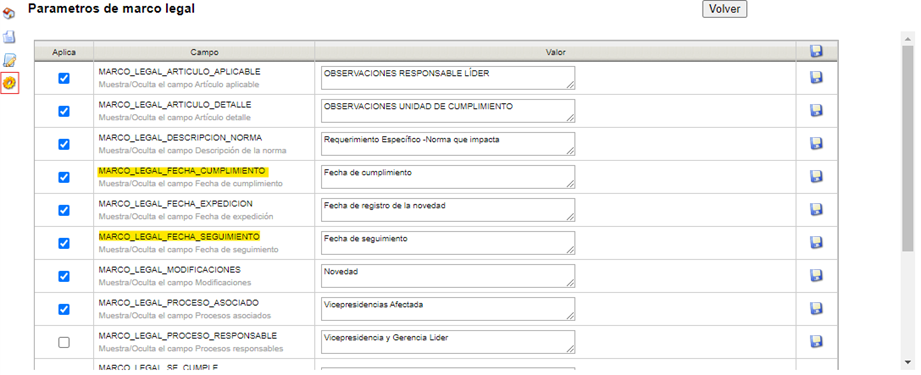The width and height of the screenshot is (921, 375).
Task: Enable Aplica for MARCO_LEGAL_PROCESO_RESPONSABLE
Action: click(64, 342)
